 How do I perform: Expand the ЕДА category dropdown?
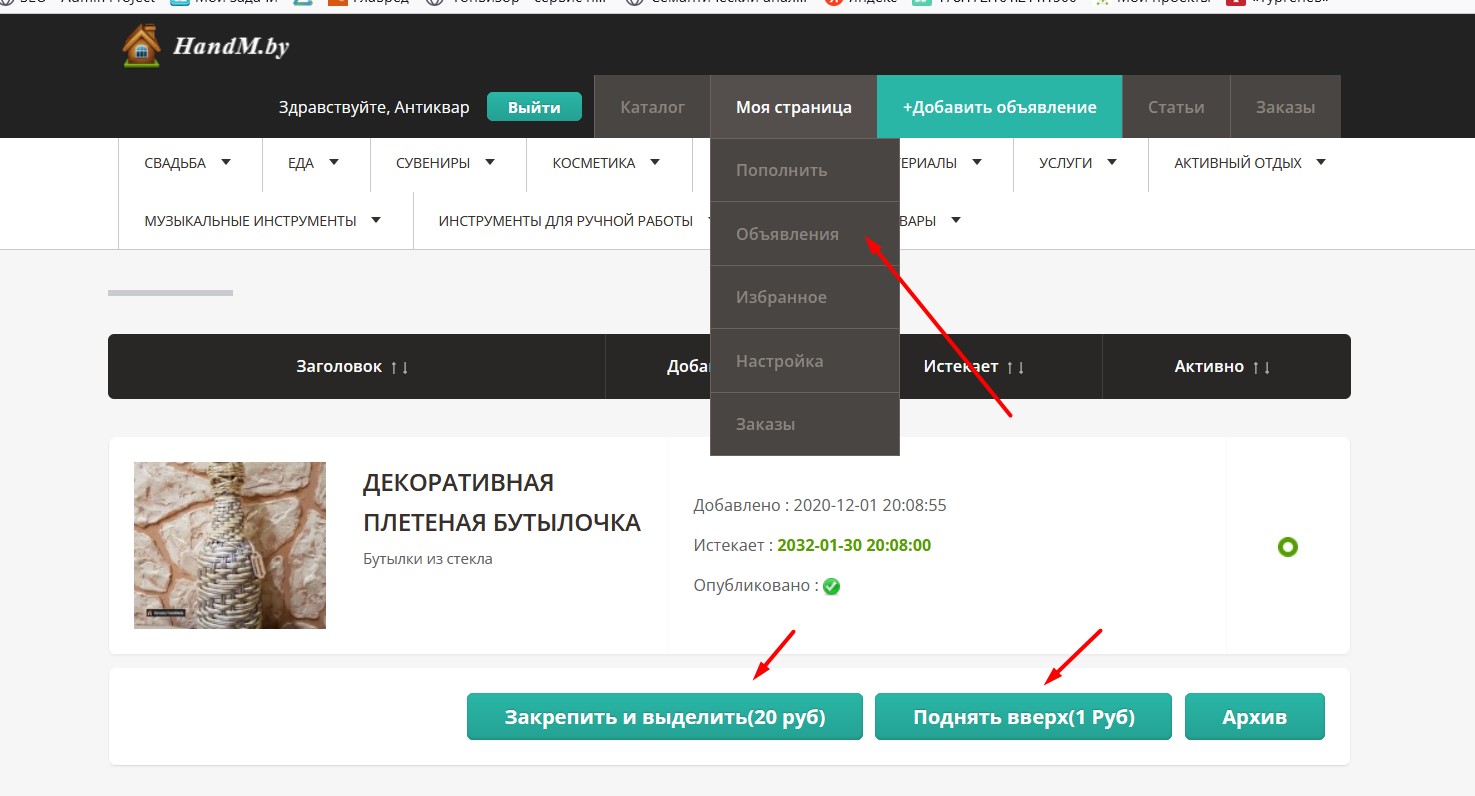(334, 162)
